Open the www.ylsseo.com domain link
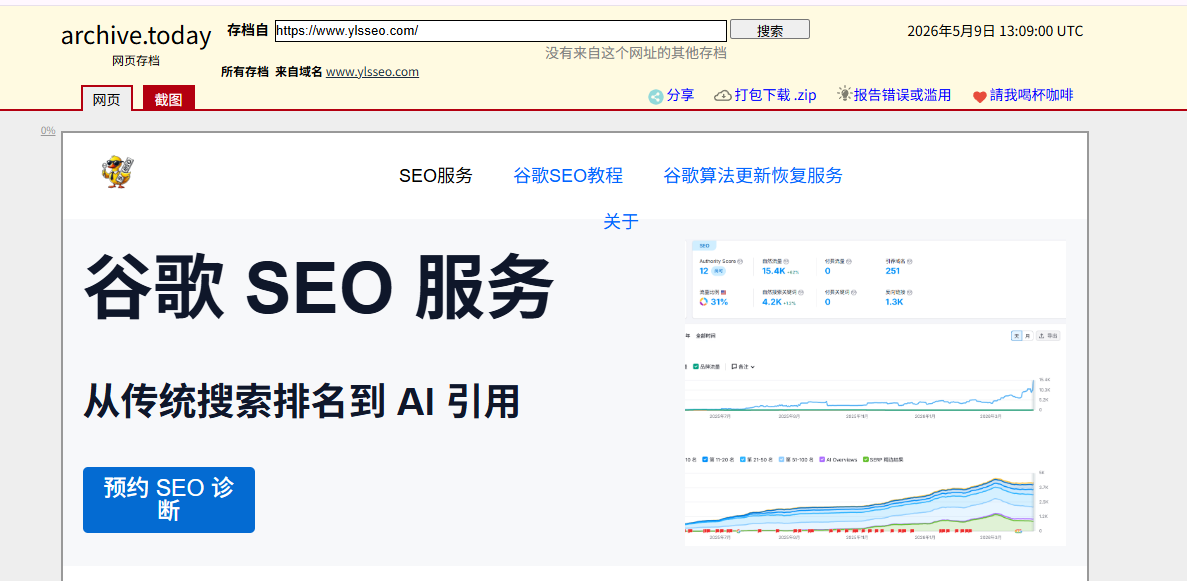Viewport: 1187px width, 581px height. (372, 72)
